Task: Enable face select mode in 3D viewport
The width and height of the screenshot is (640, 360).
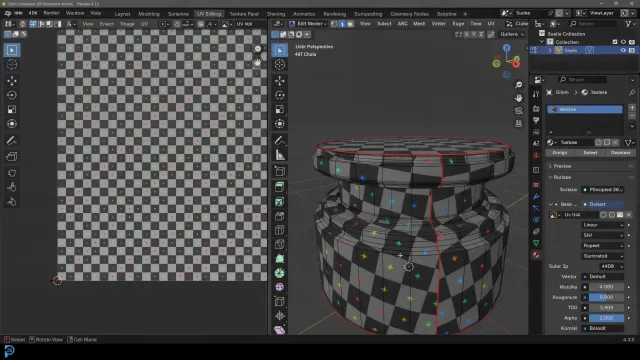Action: [x=350, y=24]
